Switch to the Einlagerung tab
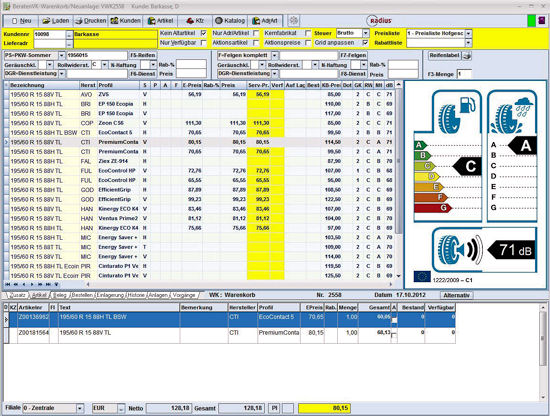 (110, 295)
